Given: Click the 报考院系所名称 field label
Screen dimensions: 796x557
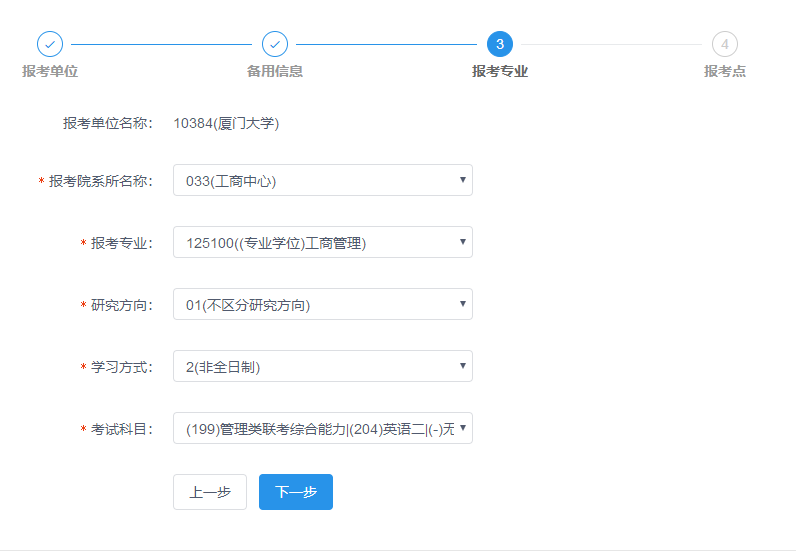Looking at the screenshot, I should coord(101,181).
